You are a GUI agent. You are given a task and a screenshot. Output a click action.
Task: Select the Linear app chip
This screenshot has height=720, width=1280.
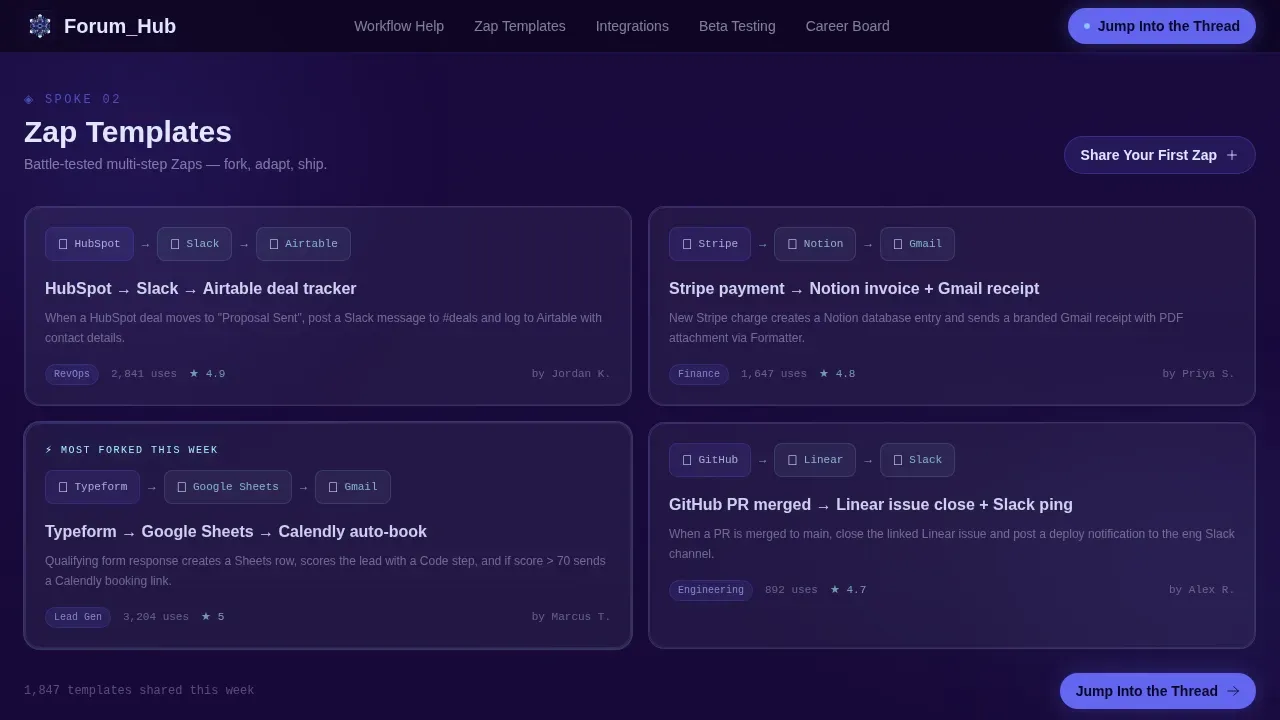pyautogui.click(x=815, y=460)
